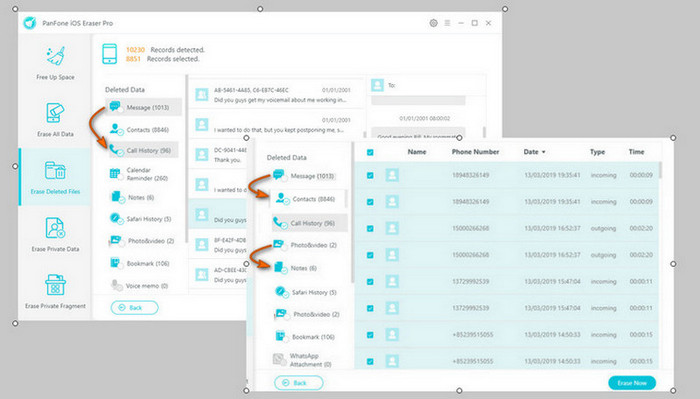The width and height of the screenshot is (700, 399).
Task: Click the front panel category list scrollbar
Action: tap(352, 212)
